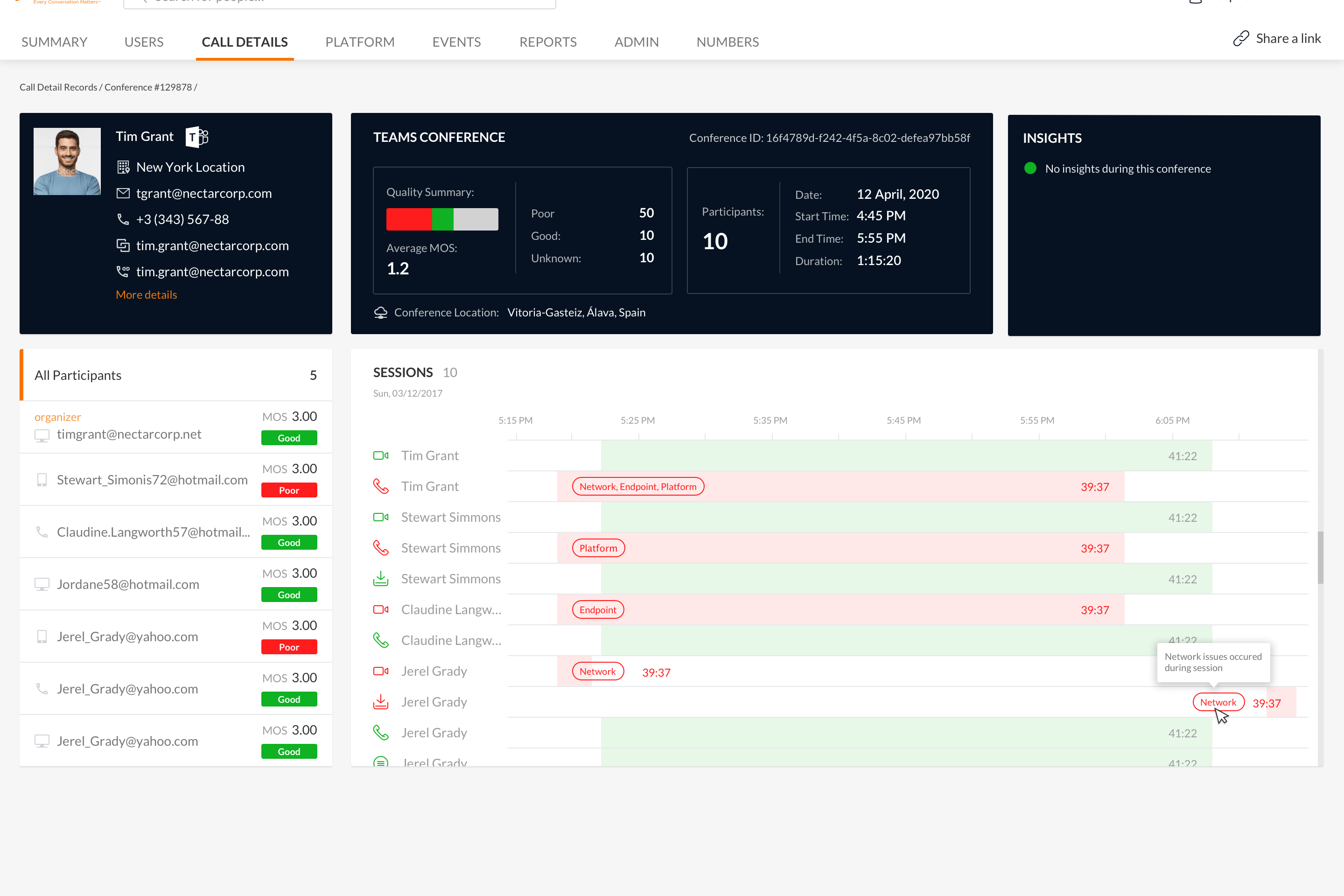Click the envelope icon beside tgrant@nectarcorp.com

123,193
